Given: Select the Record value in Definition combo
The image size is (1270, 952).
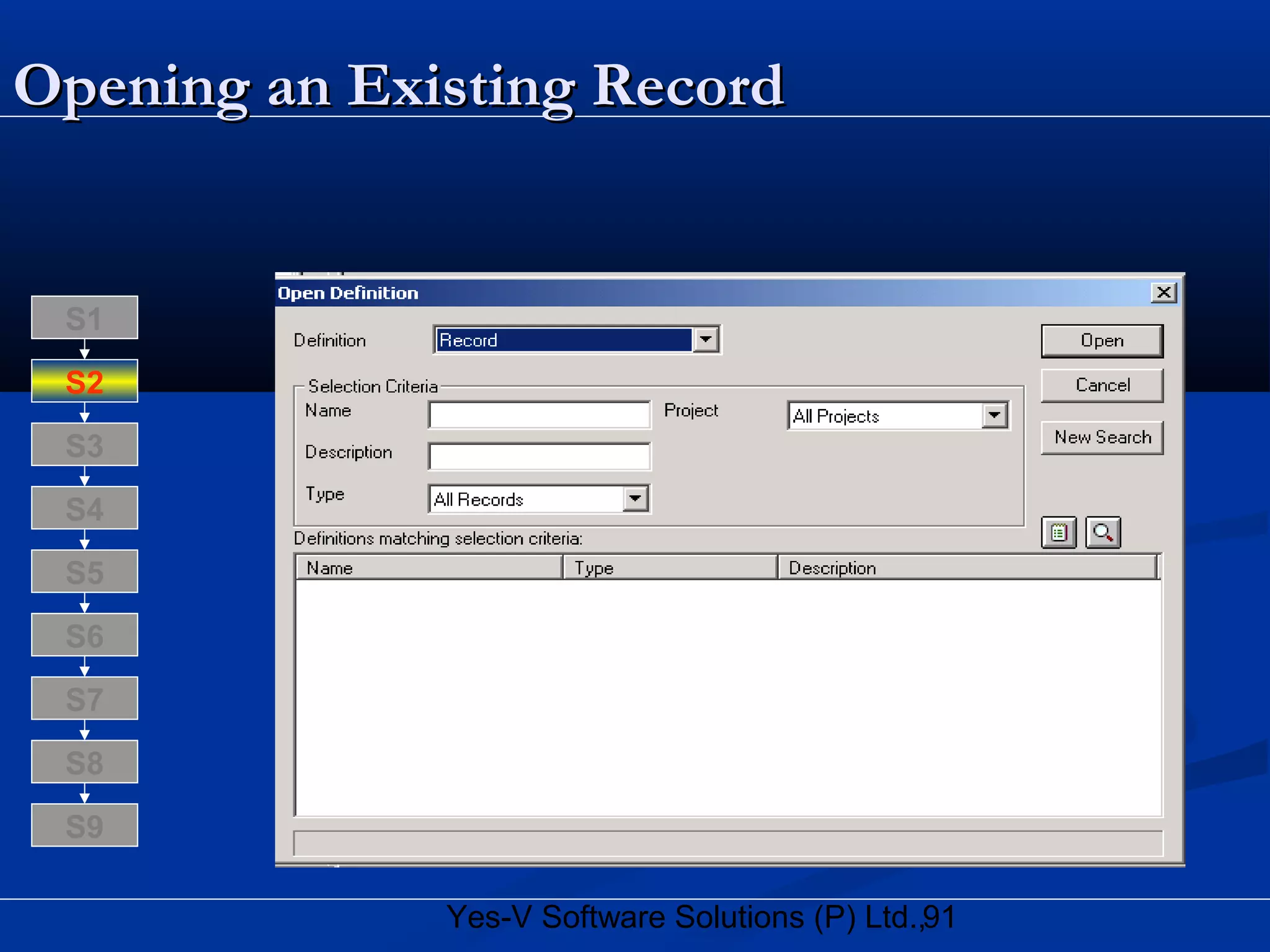Looking at the screenshot, I should coord(564,340).
